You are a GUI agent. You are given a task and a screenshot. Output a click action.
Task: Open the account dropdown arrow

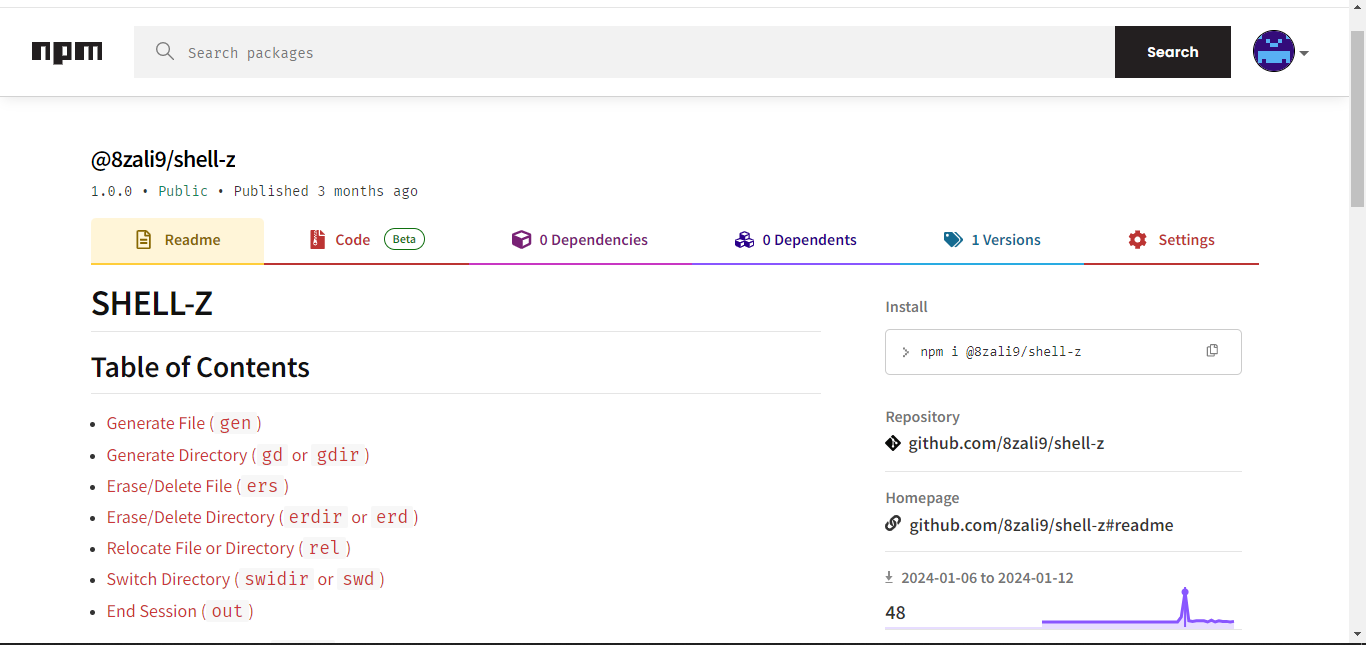click(x=1304, y=53)
